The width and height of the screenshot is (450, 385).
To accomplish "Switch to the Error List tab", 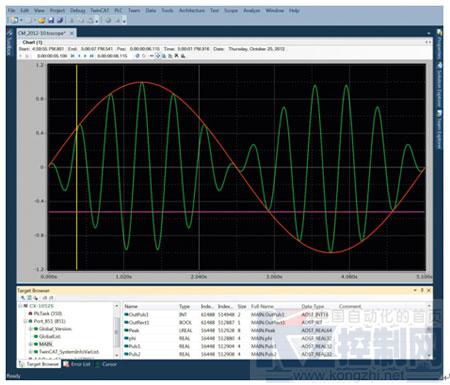I will coord(77,364).
